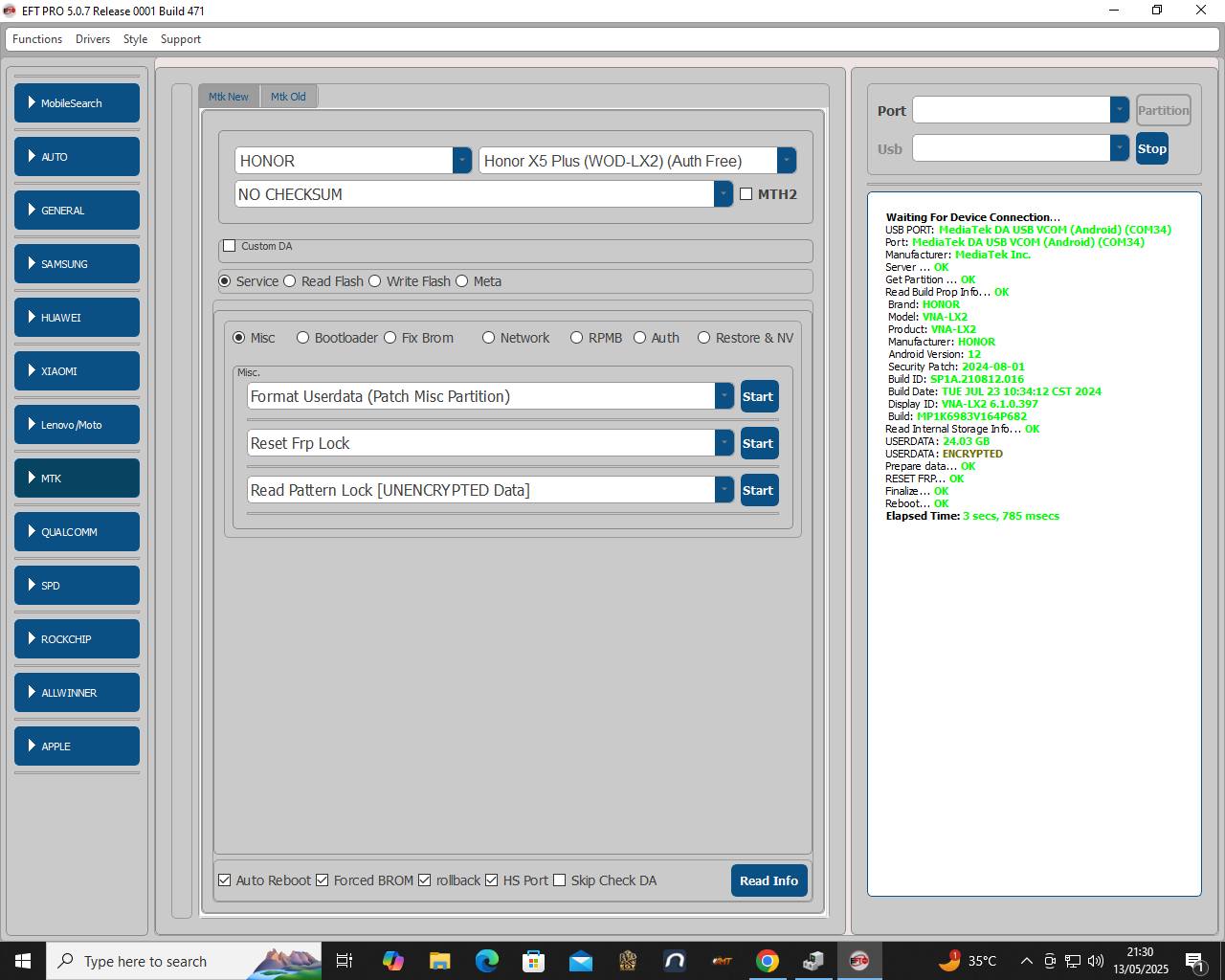Select the Meta radio option
The width and height of the screenshot is (1225, 980).
point(462,281)
